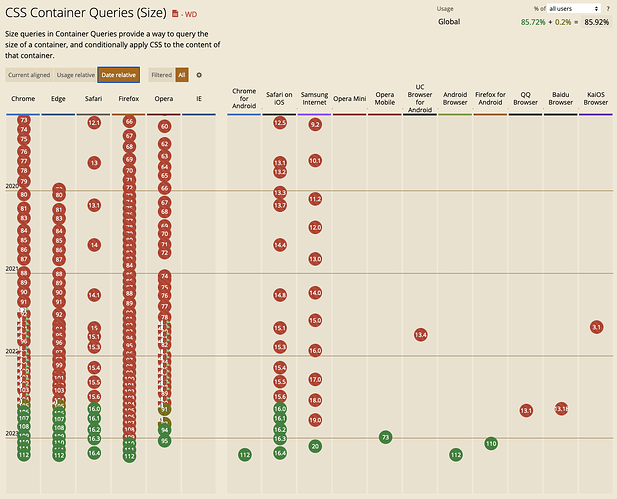Click Android Browser 112 green circle
617x499 pixels.
click(x=456, y=455)
